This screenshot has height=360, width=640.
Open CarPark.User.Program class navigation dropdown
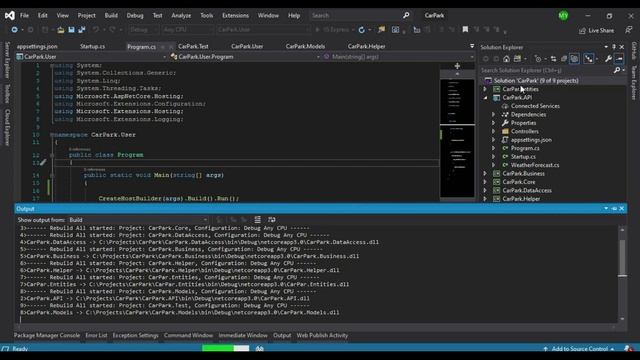point(245,57)
